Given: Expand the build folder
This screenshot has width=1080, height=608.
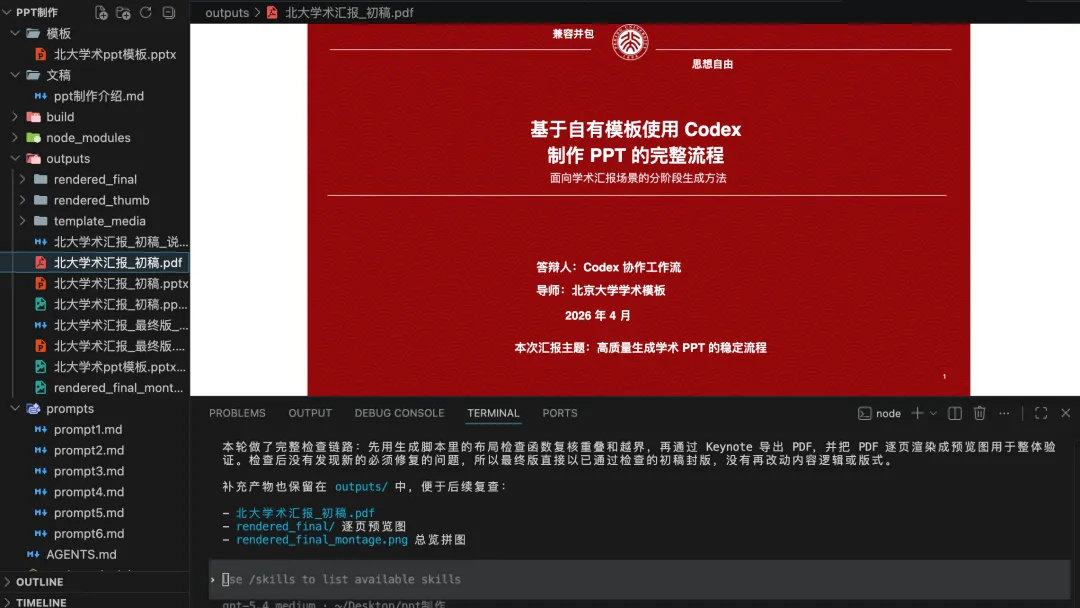Looking at the screenshot, I should coord(14,116).
